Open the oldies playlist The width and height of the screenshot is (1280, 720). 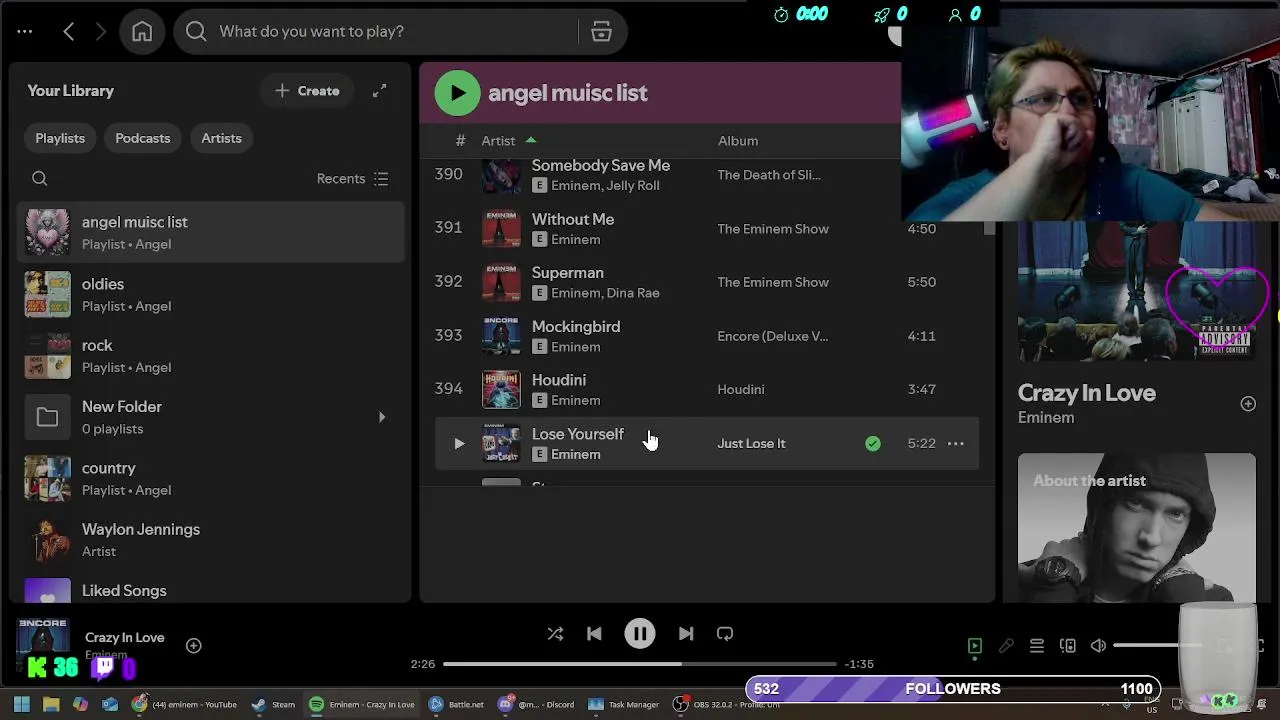point(211,294)
